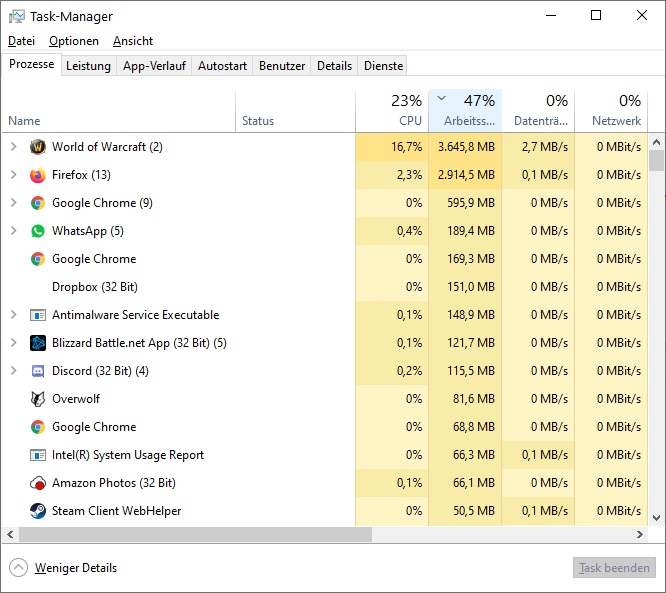Click the vertical scrollbar down arrow

tap(657, 518)
